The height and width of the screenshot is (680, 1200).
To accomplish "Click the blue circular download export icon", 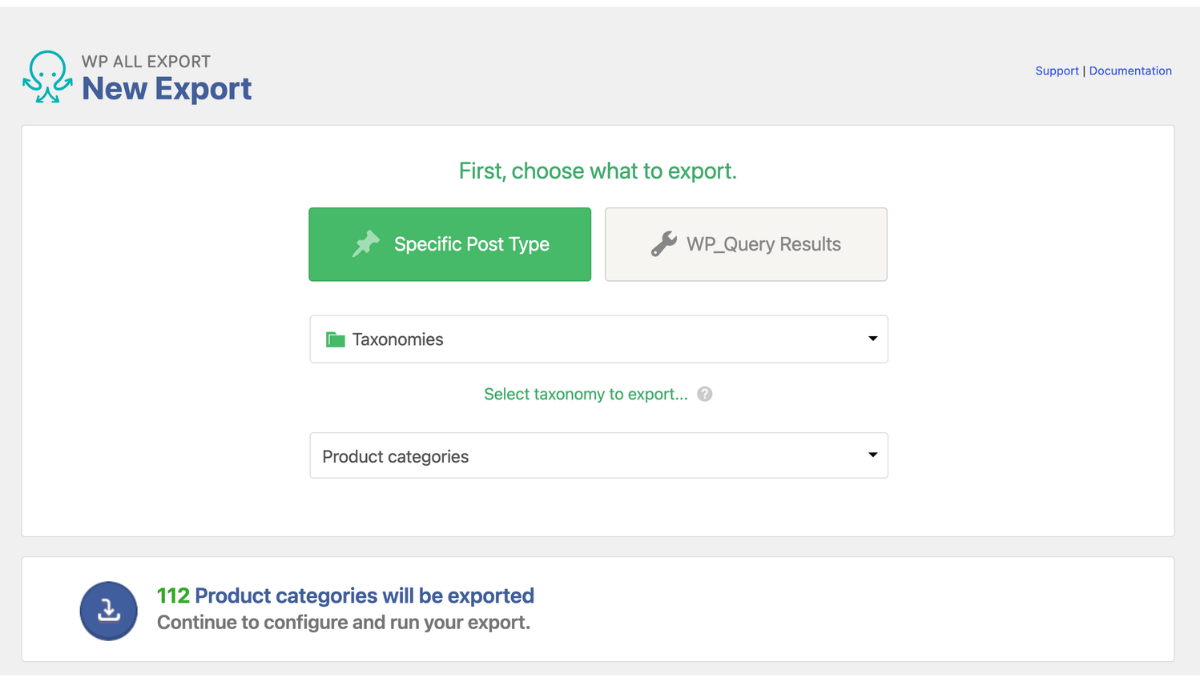I will 108,610.
